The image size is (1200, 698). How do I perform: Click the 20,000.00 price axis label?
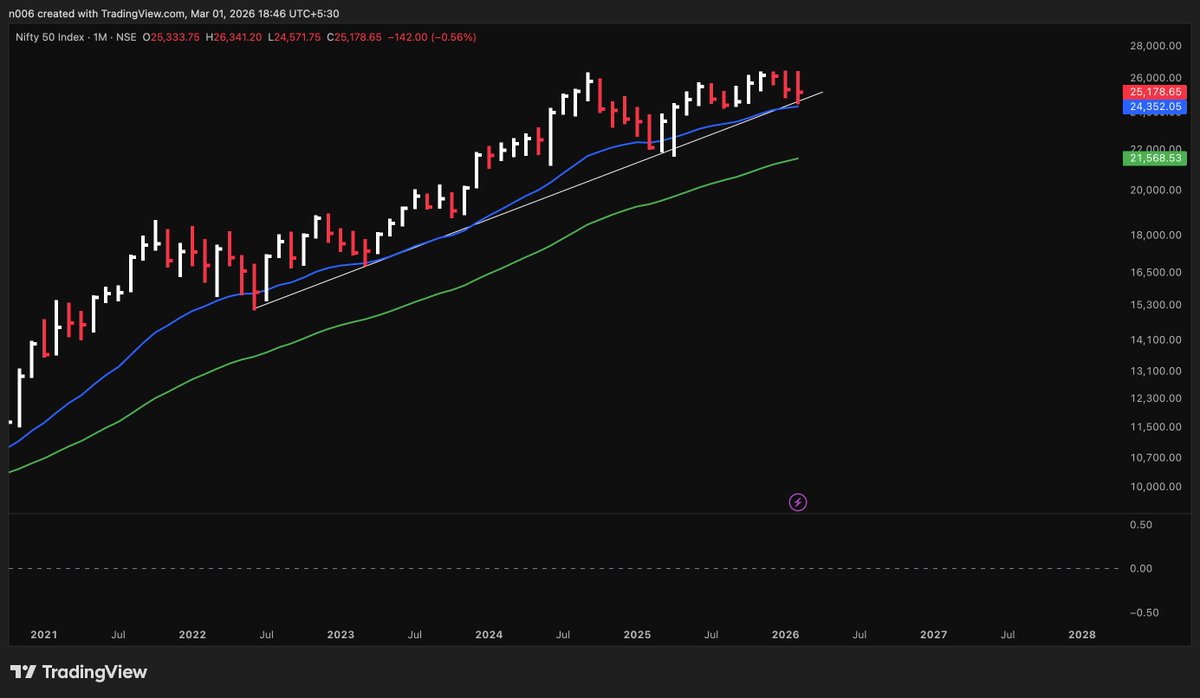tap(1154, 190)
